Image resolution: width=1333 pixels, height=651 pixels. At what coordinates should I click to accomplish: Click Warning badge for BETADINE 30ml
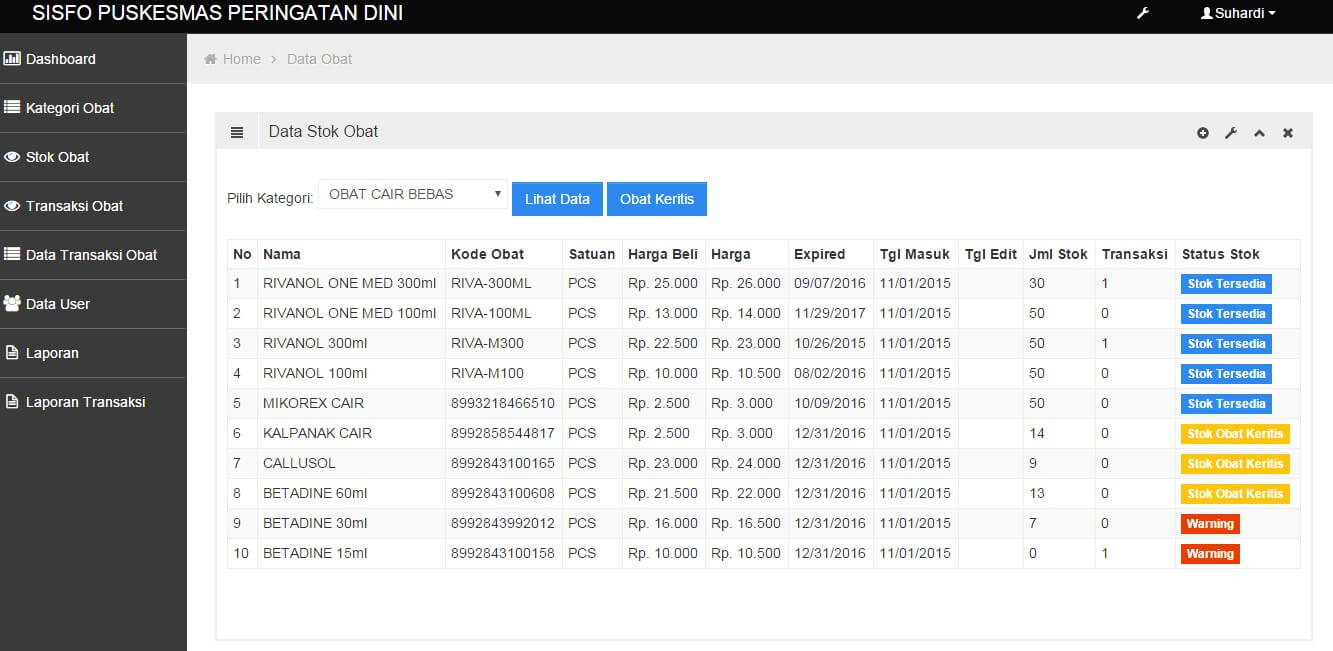click(1211, 524)
